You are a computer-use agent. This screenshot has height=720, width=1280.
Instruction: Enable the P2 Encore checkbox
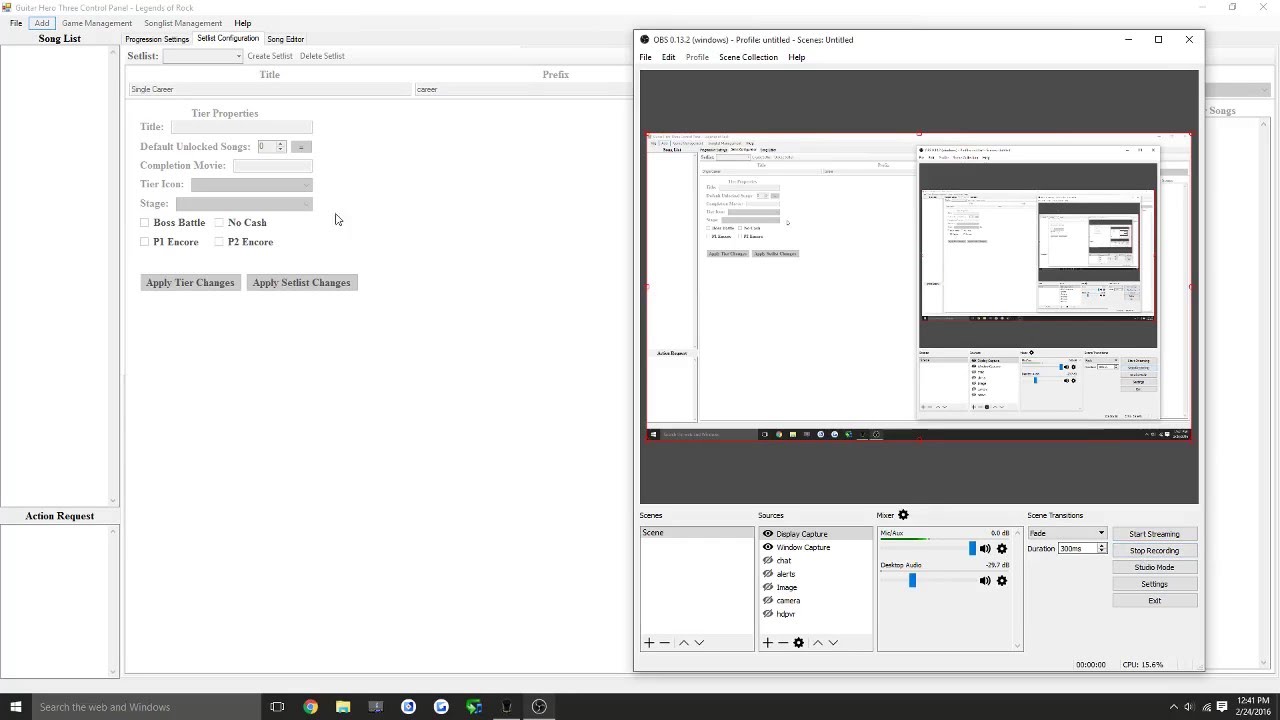pos(220,242)
